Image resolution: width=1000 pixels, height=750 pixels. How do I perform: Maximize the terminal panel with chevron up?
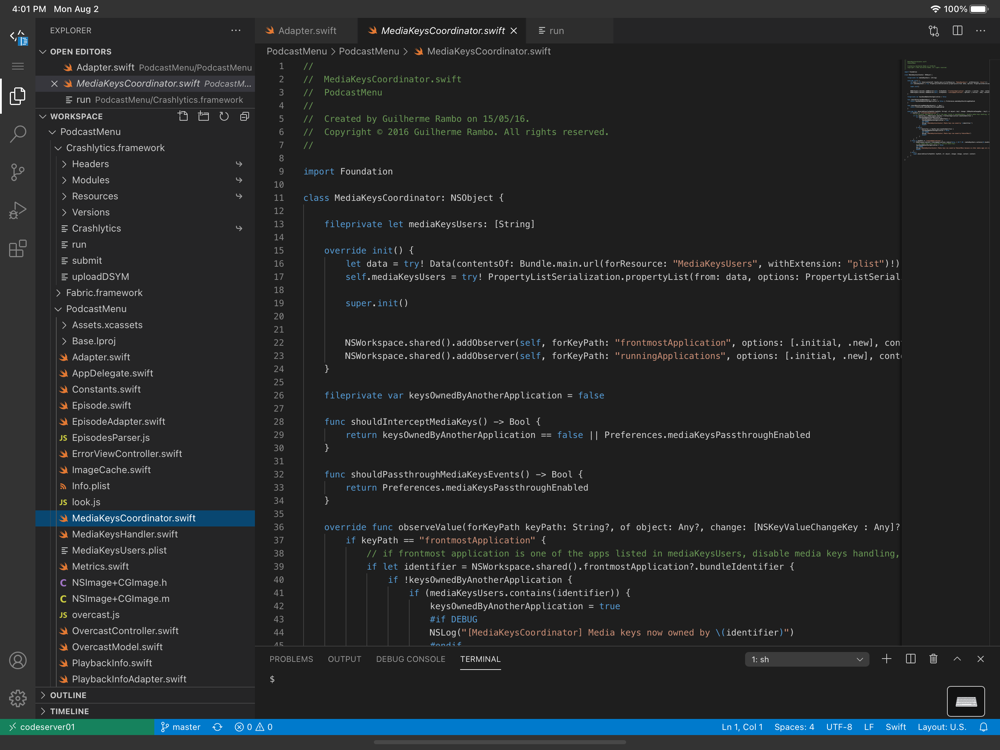[957, 659]
